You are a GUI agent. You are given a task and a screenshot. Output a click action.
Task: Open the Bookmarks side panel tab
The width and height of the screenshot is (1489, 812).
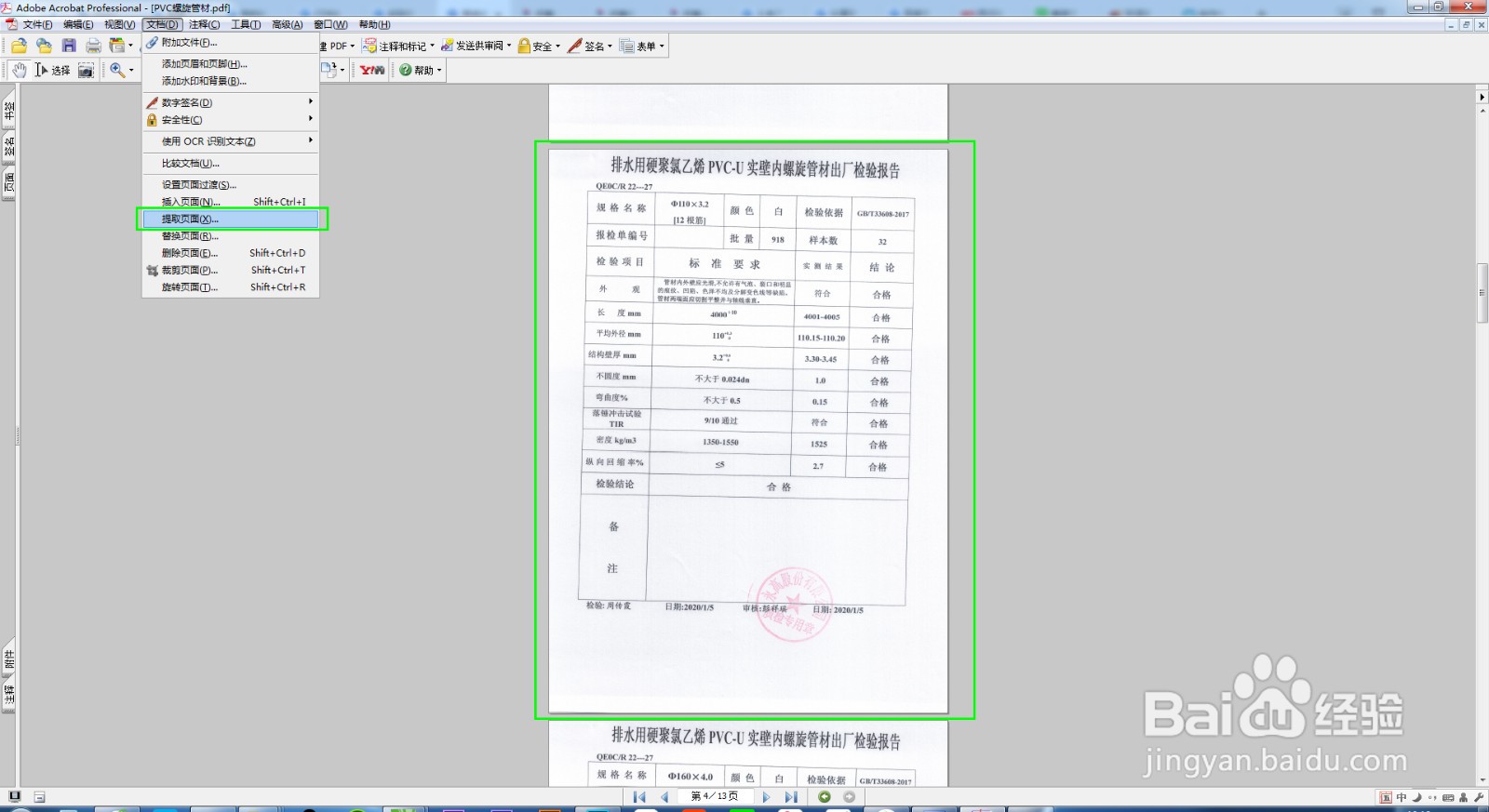coord(8,111)
